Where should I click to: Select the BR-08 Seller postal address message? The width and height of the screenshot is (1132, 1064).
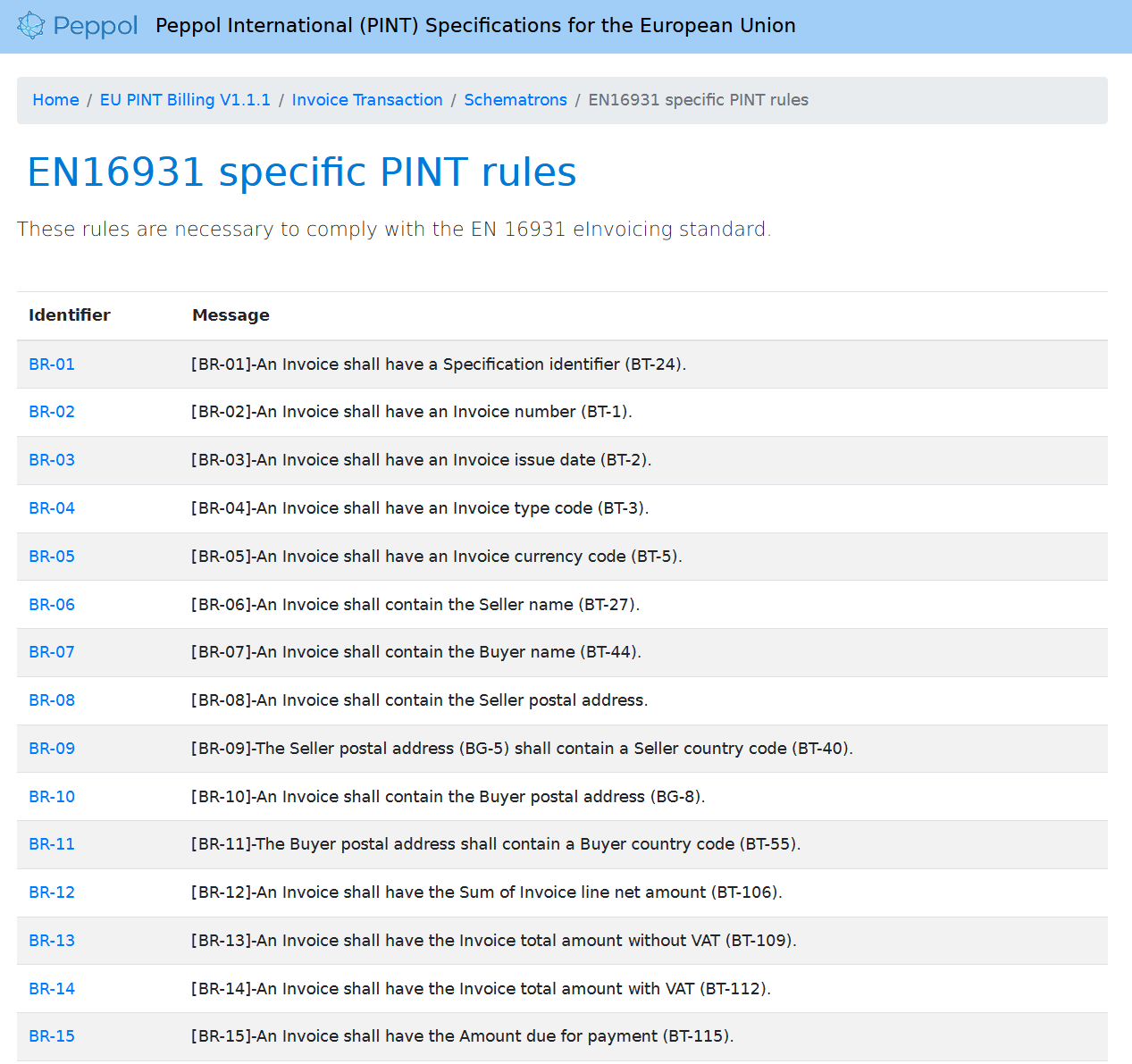(x=420, y=700)
